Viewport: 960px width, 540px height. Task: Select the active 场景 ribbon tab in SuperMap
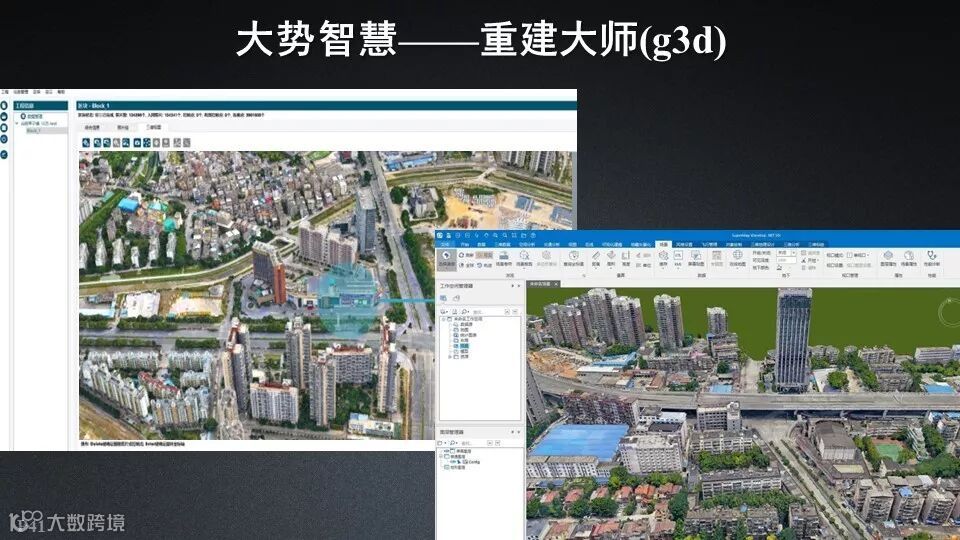click(663, 244)
